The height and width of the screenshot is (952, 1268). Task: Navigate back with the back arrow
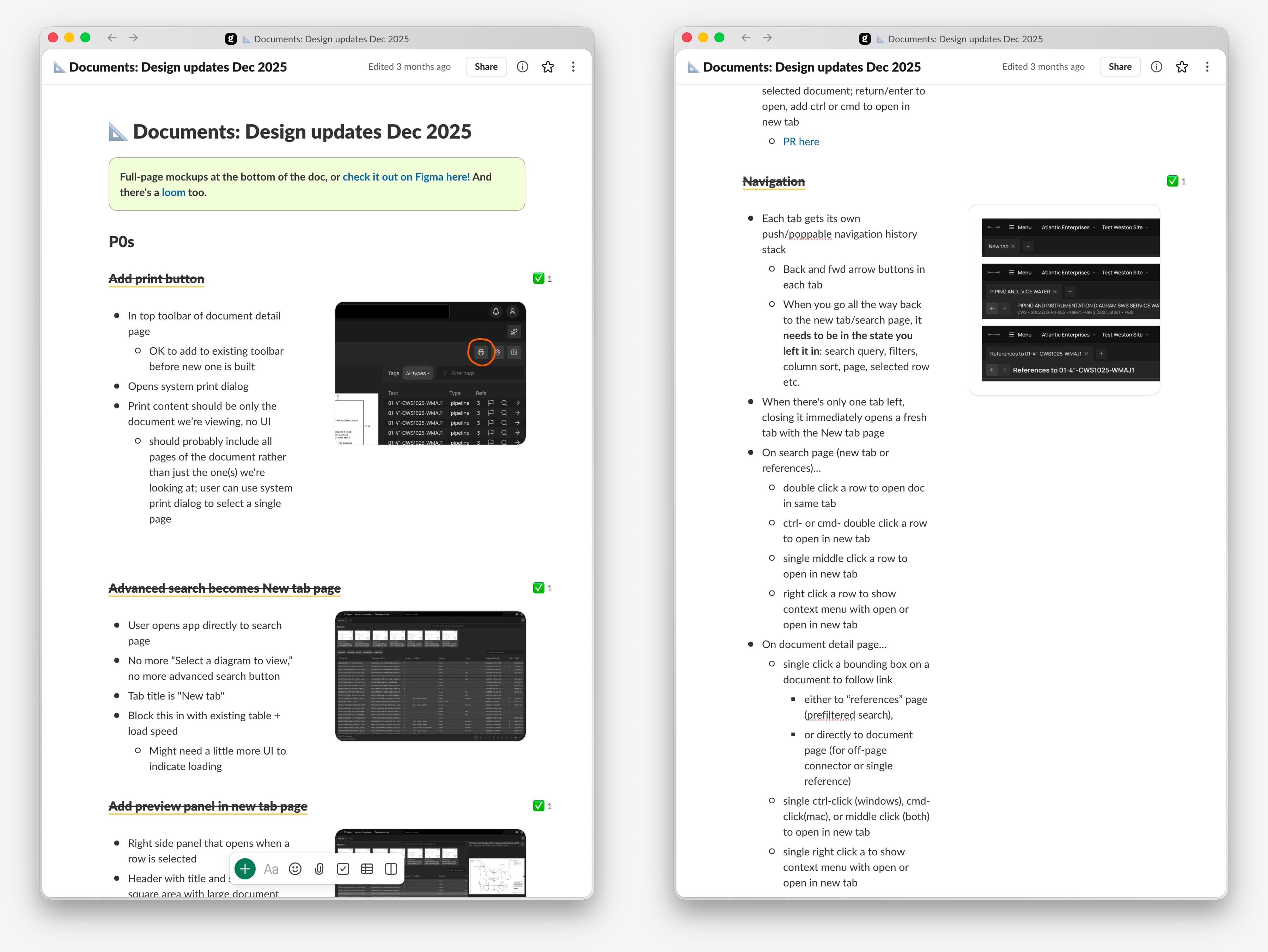pyautogui.click(x=112, y=38)
